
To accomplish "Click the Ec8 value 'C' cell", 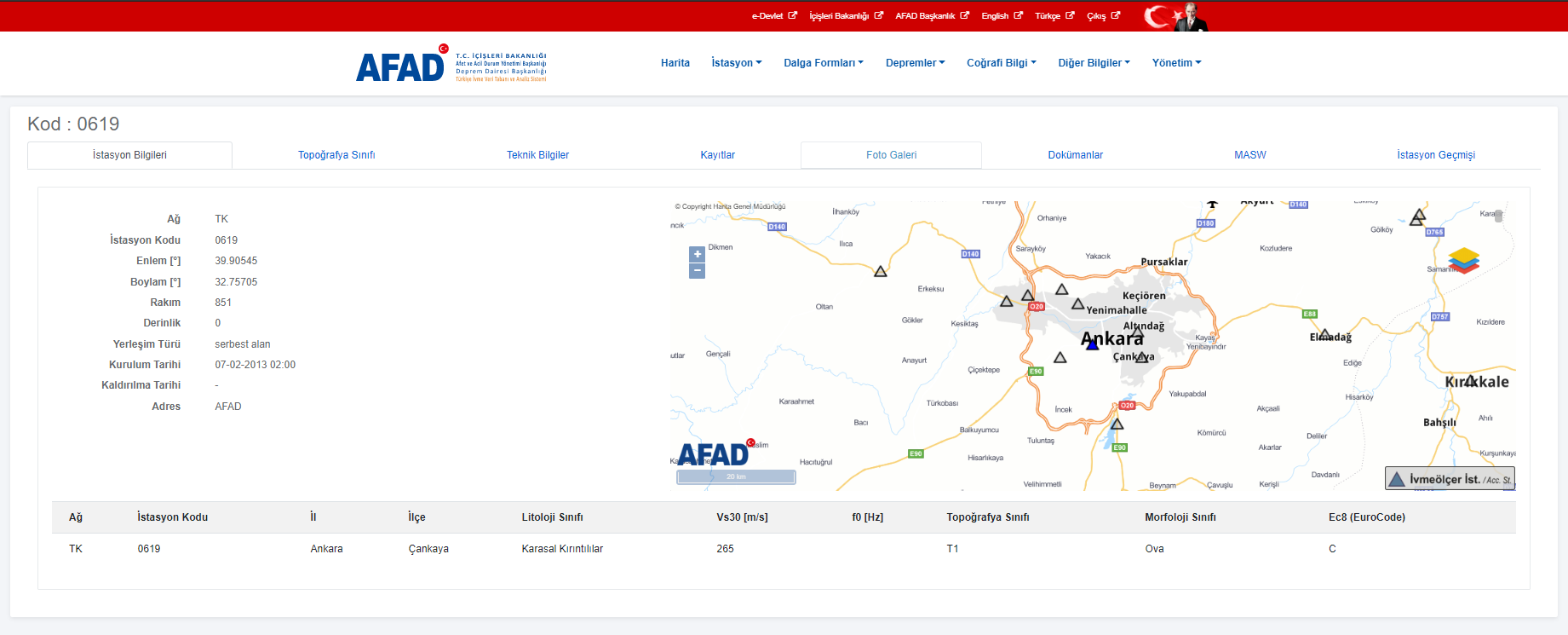I will pos(1332,549).
